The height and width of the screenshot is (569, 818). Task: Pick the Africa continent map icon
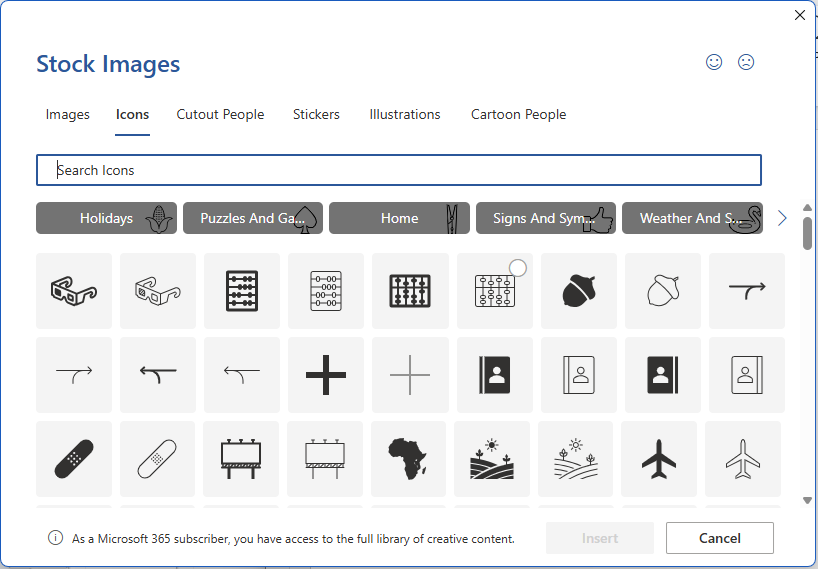click(x=408, y=458)
